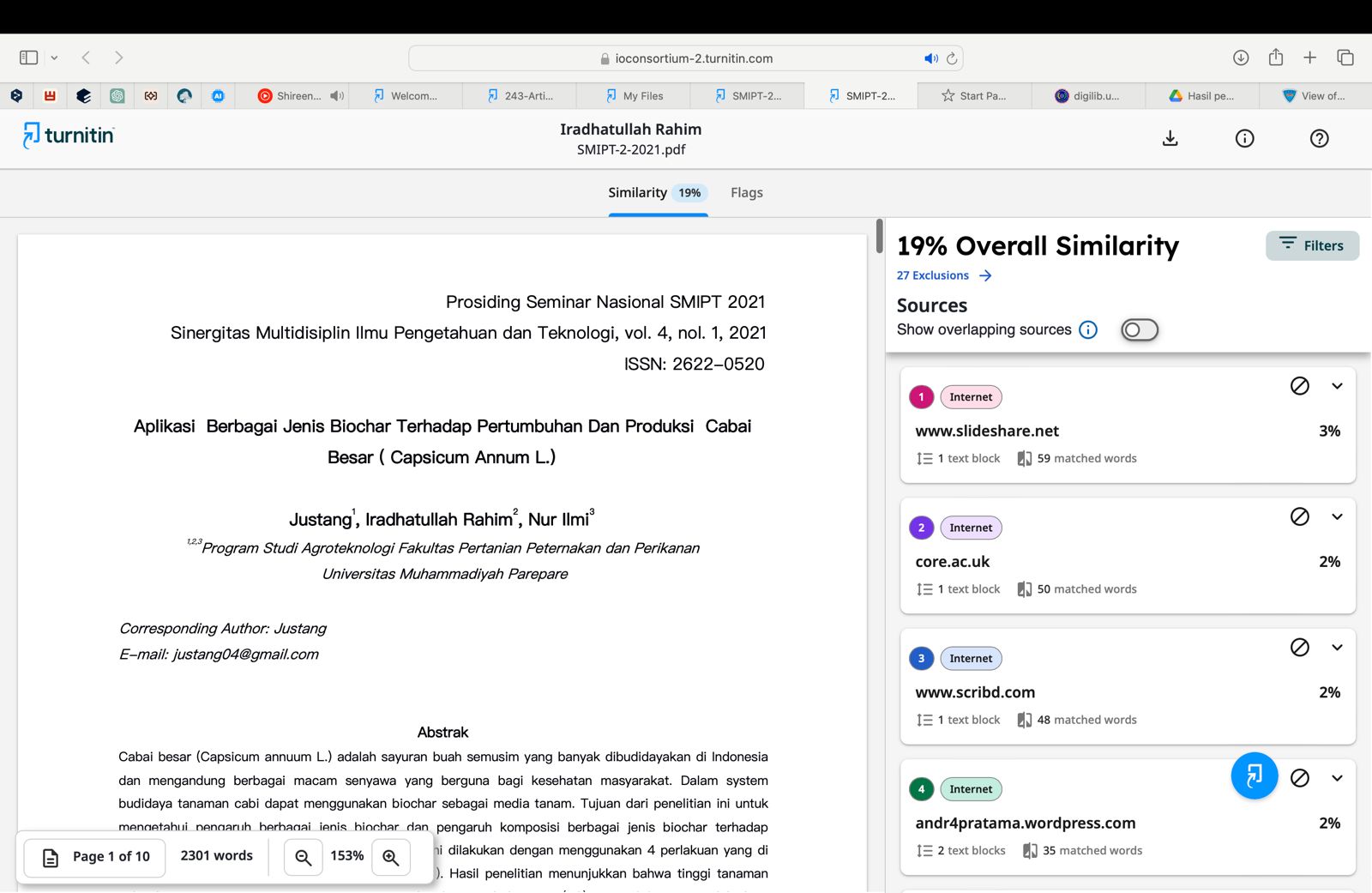This screenshot has height=893, width=1372.
Task: Mute the Shireen tab audio
Action: (337, 96)
